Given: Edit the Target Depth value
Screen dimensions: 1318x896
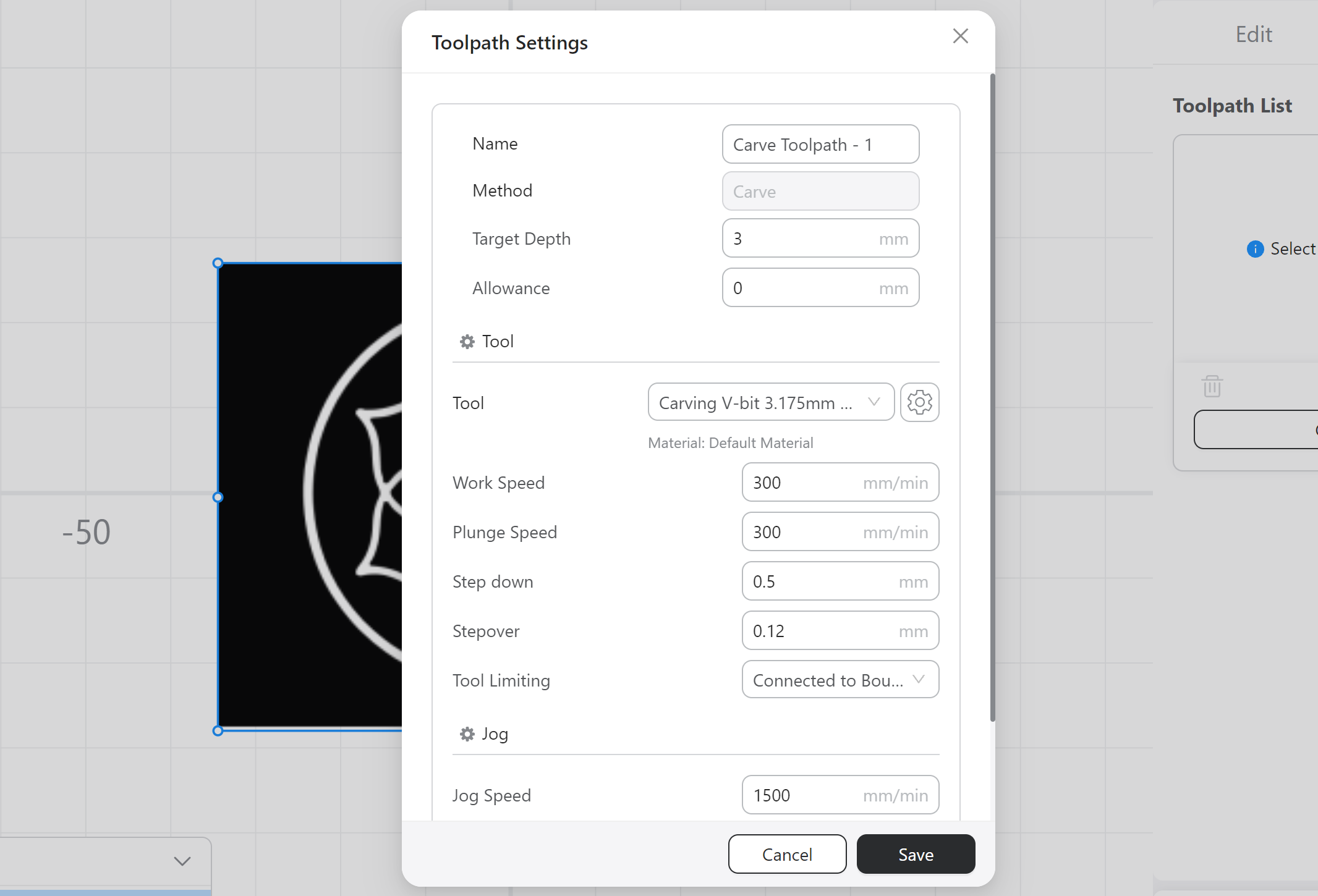Looking at the screenshot, I should coord(820,238).
